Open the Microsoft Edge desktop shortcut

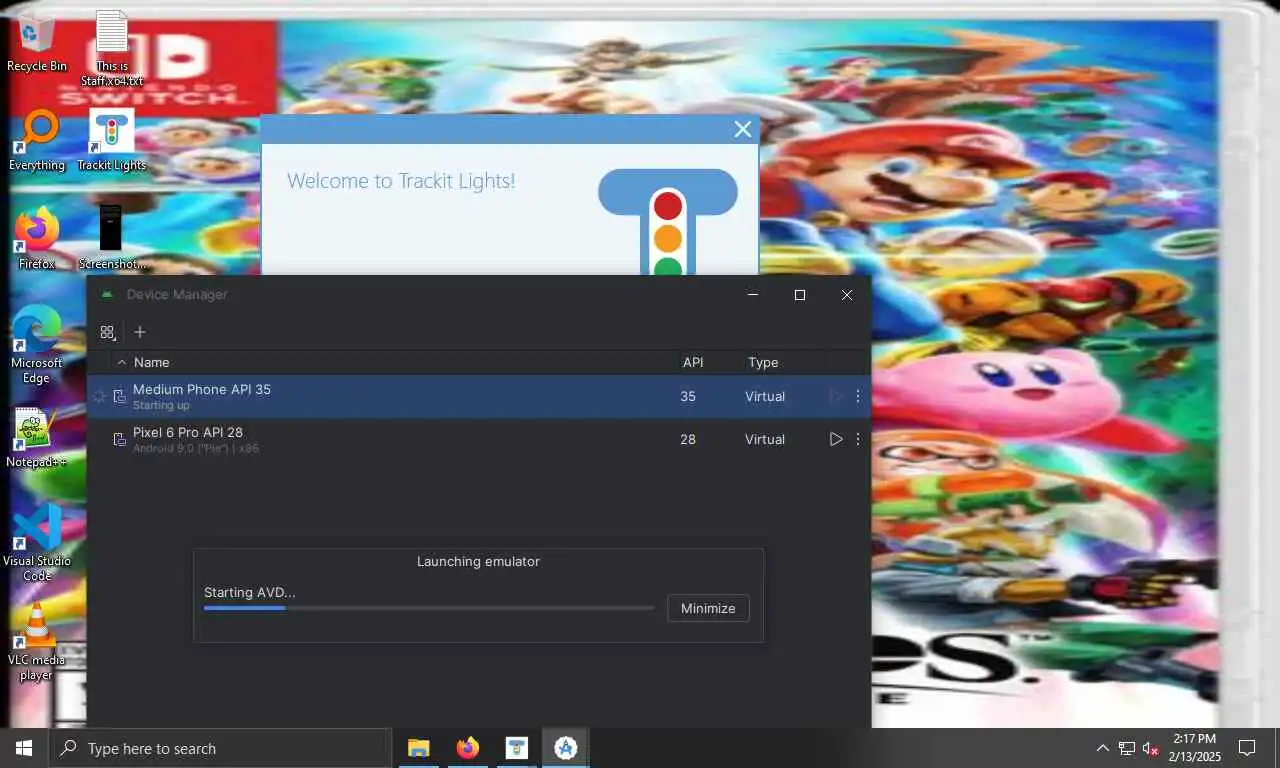pyautogui.click(x=37, y=345)
